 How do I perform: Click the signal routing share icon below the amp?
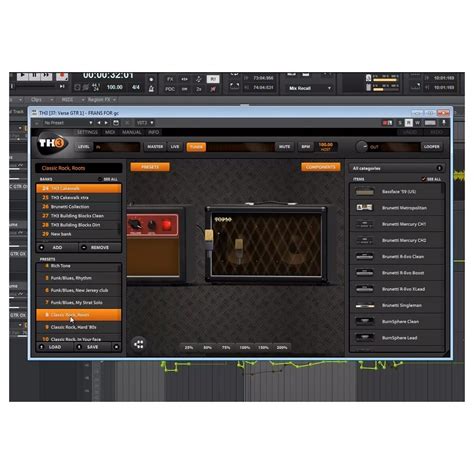click(139, 344)
